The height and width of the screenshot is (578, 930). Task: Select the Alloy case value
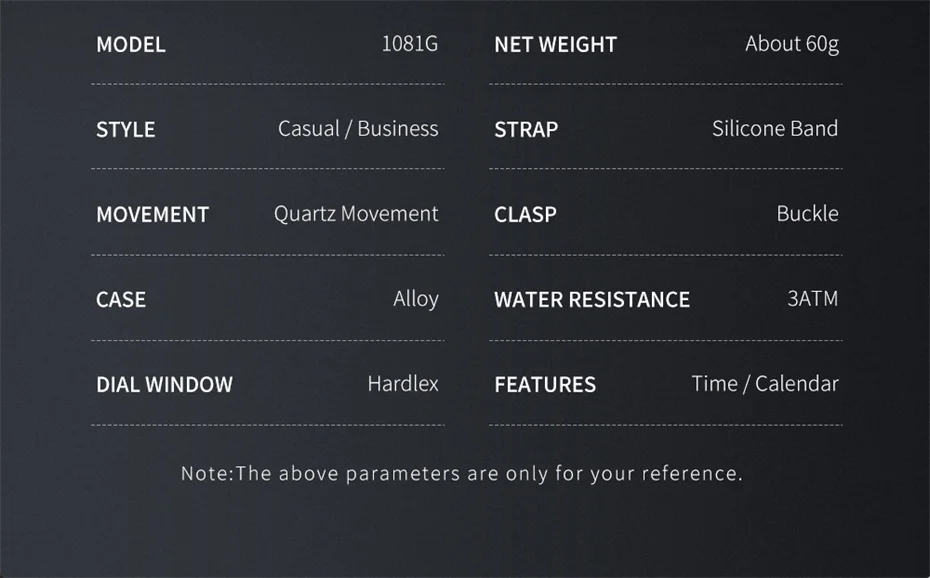416,299
